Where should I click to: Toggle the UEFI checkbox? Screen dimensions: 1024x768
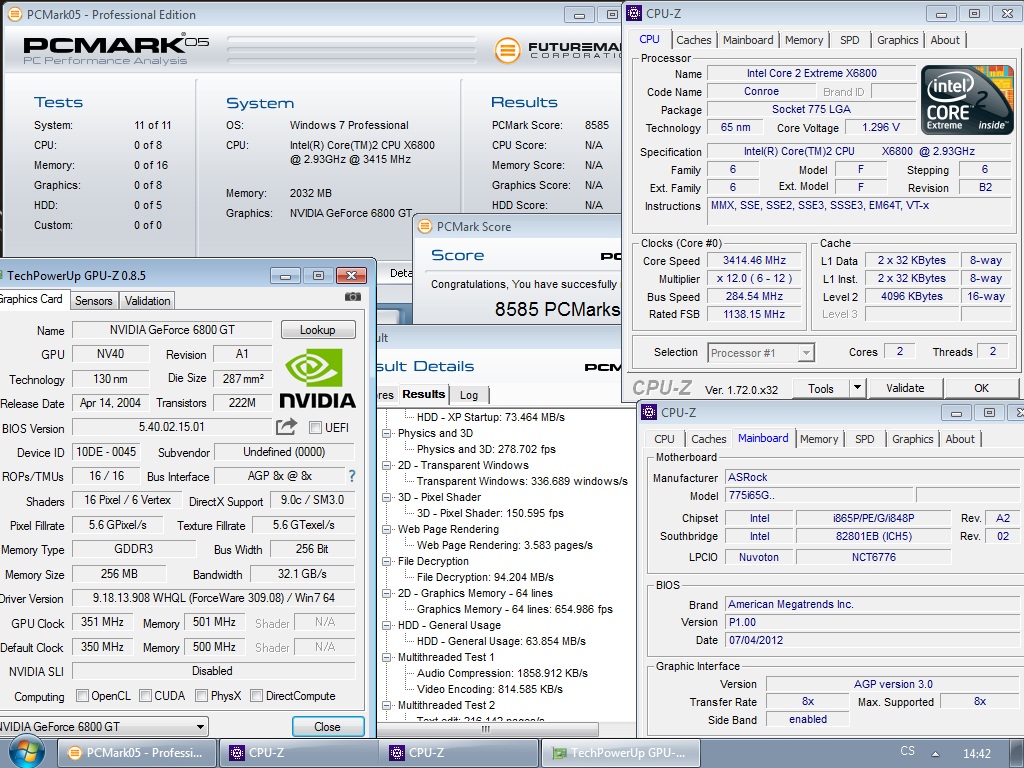pyautogui.click(x=315, y=428)
